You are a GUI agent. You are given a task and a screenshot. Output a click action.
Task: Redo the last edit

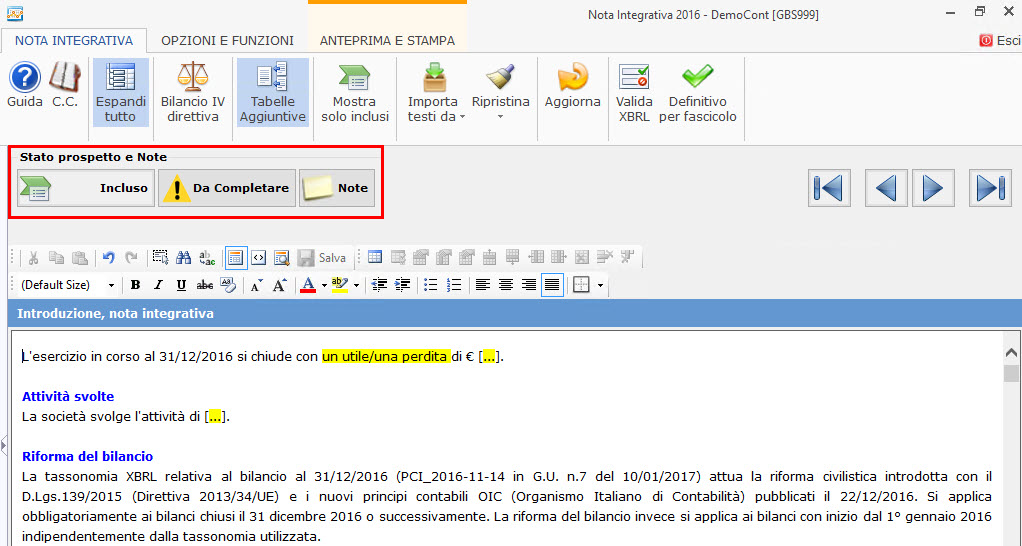(x=132, y=257)
